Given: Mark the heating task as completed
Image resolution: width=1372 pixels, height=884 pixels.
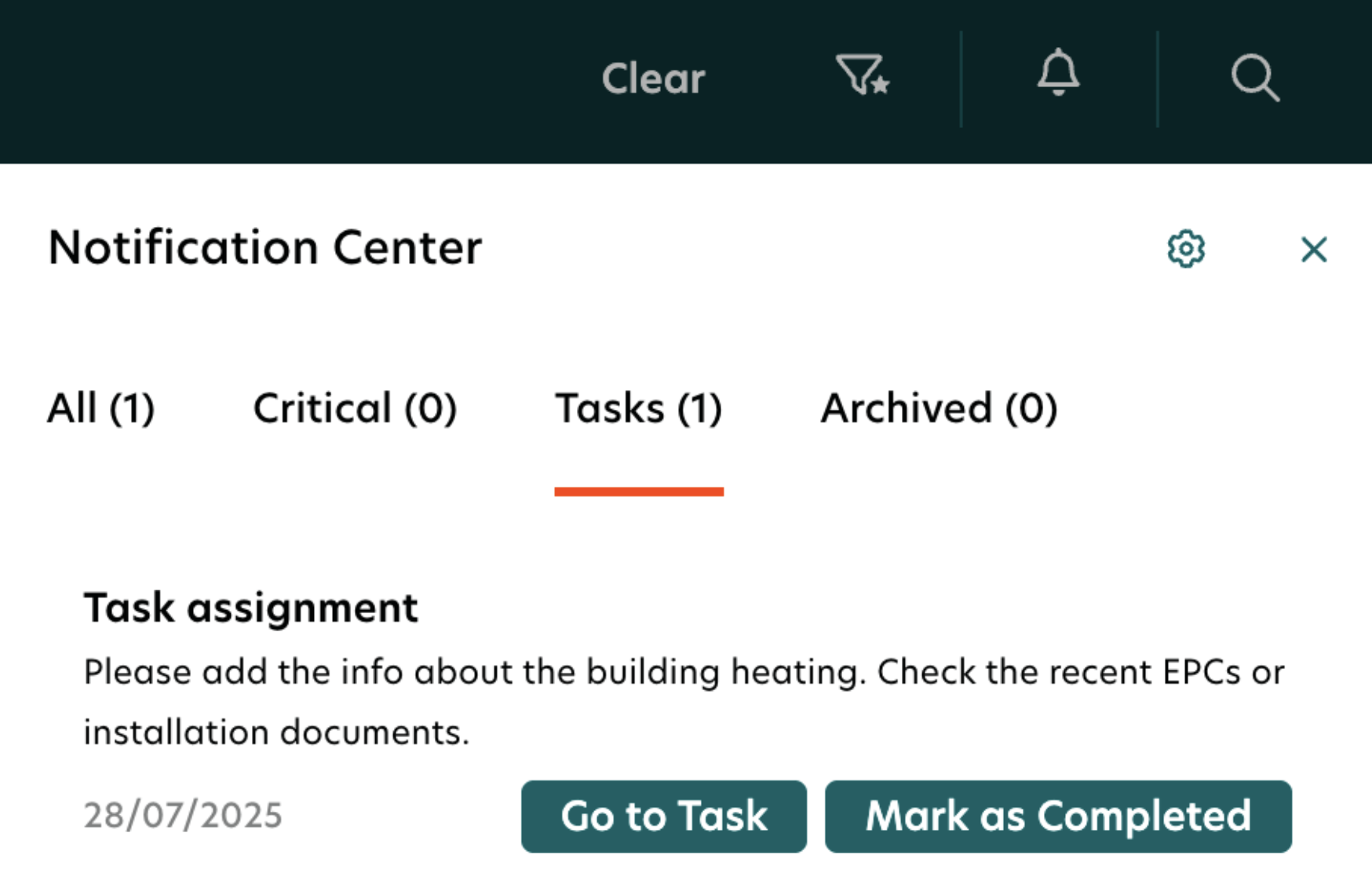Looking at the screenshot, I should pyautogui.click(x=1057, y=816).
